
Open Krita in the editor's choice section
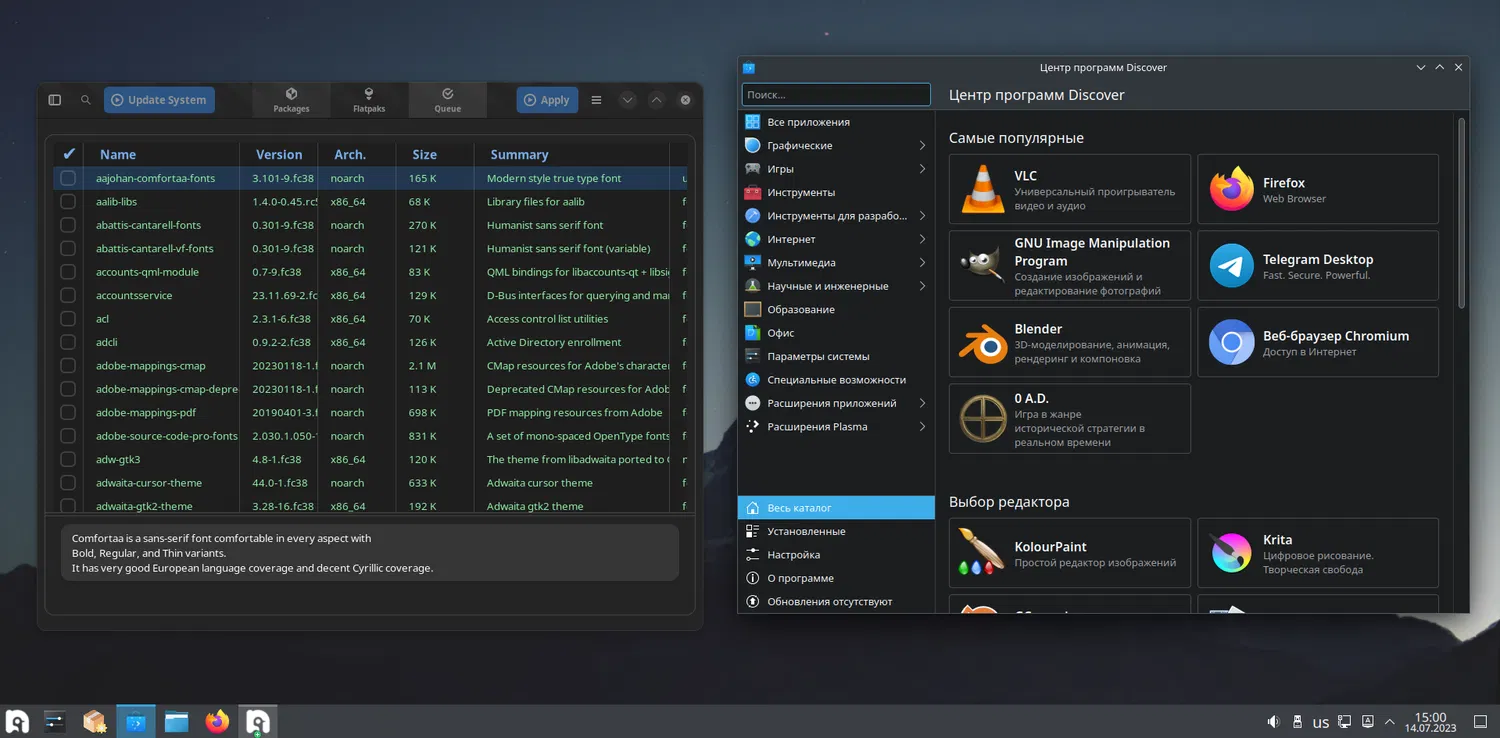(x=1317, y=553)
